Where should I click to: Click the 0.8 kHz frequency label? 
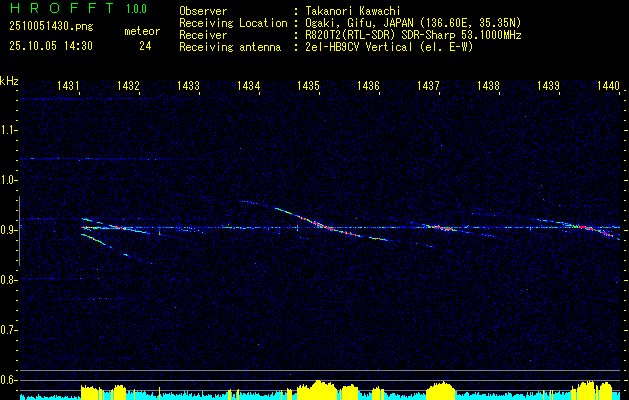[x=7, y=280]
